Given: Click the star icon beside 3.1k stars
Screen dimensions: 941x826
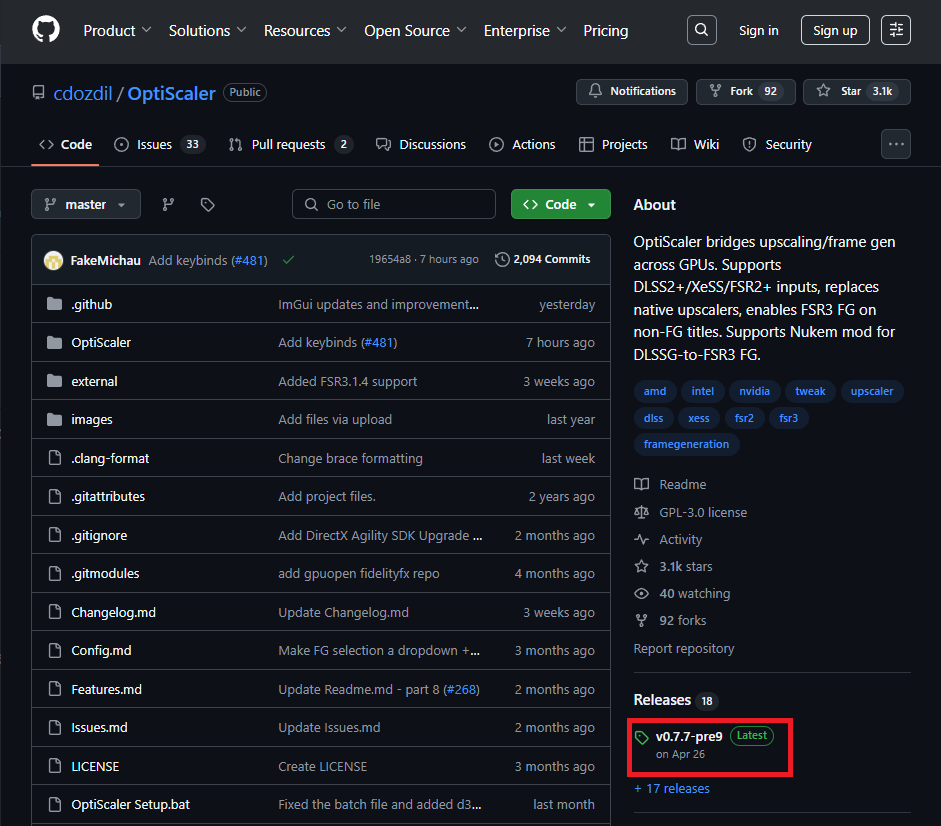Looking at the screenshot, I should click(642, 566).
